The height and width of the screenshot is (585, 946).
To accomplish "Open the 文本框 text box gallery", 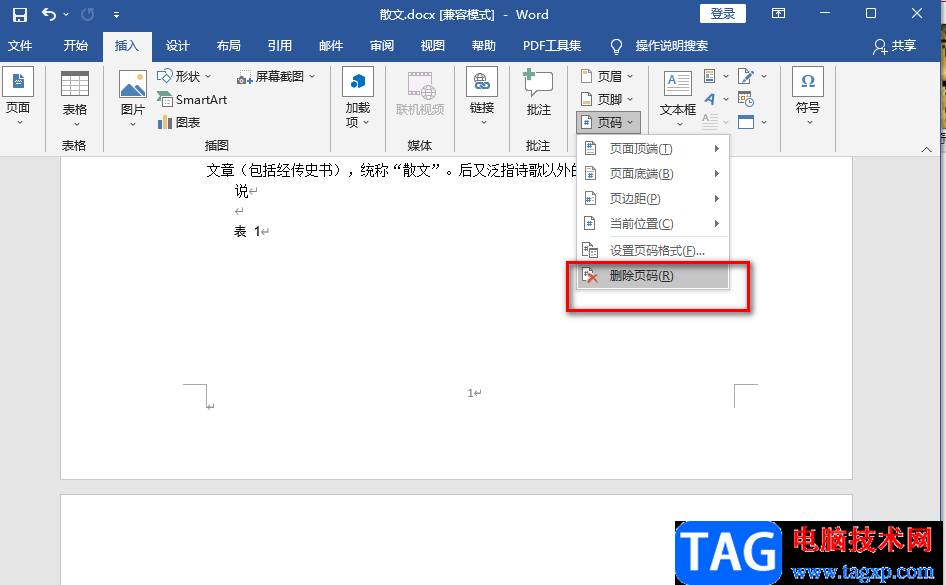I will pyautogui.click(x=678, y=99).
